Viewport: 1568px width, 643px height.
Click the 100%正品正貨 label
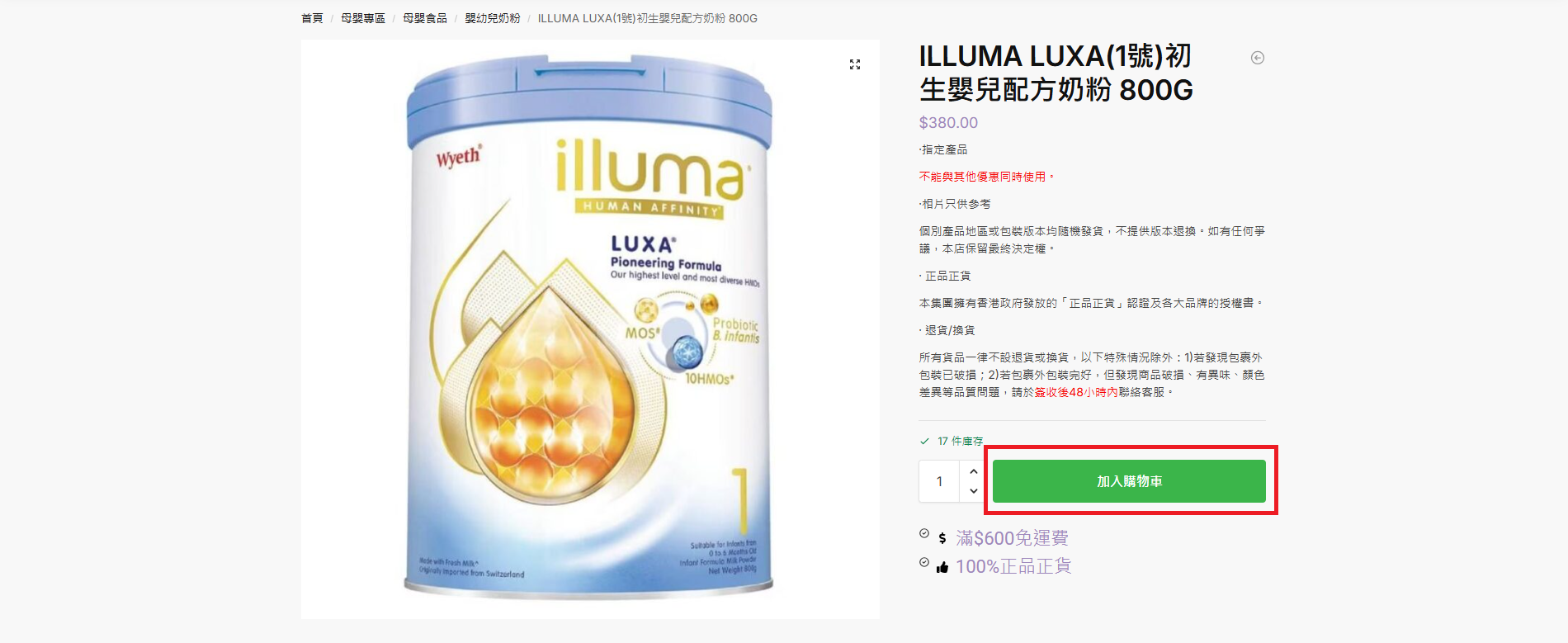(1013, 566)
